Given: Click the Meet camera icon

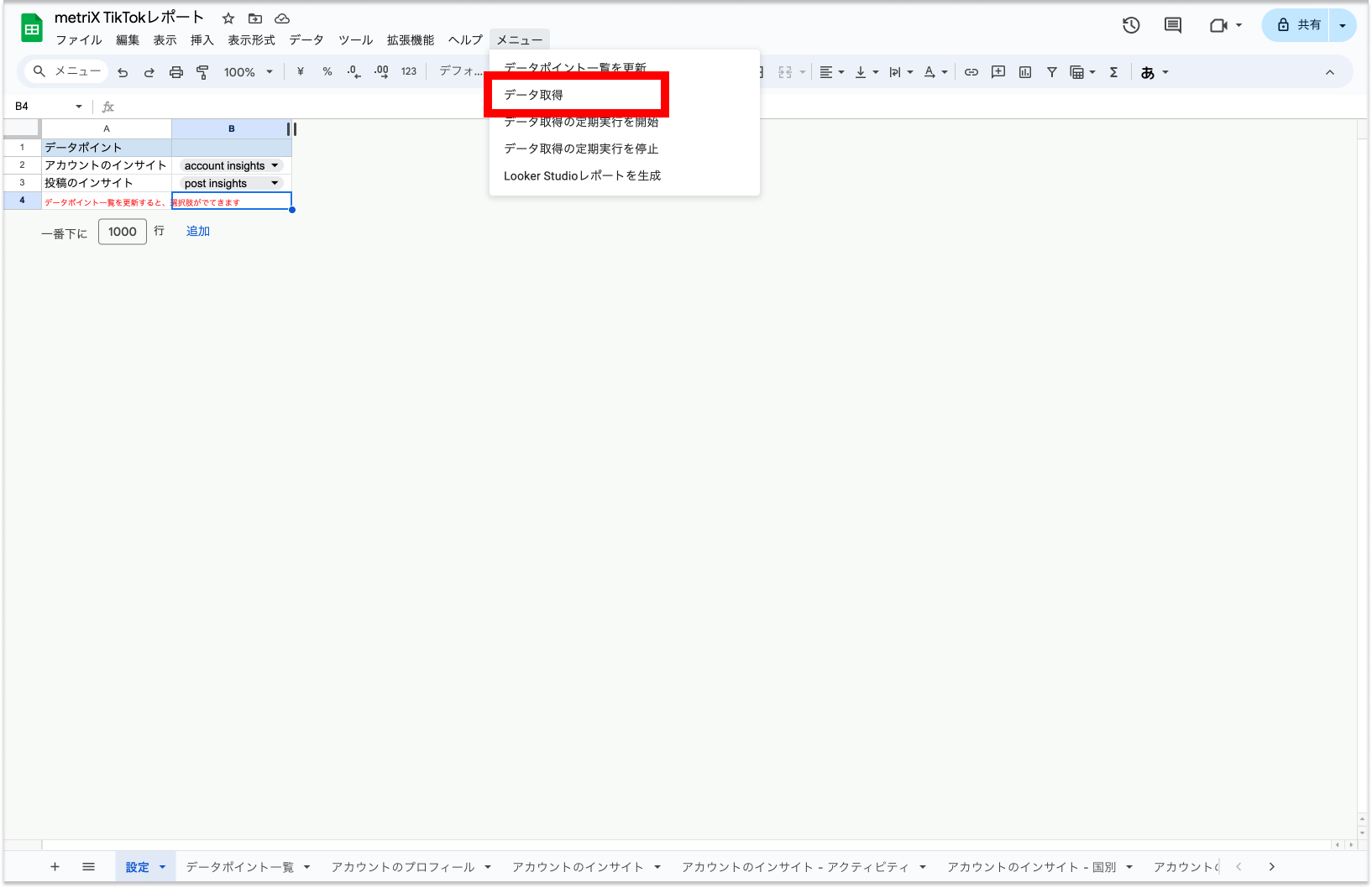Looking at the screenshot, I should click(1218, 25).
